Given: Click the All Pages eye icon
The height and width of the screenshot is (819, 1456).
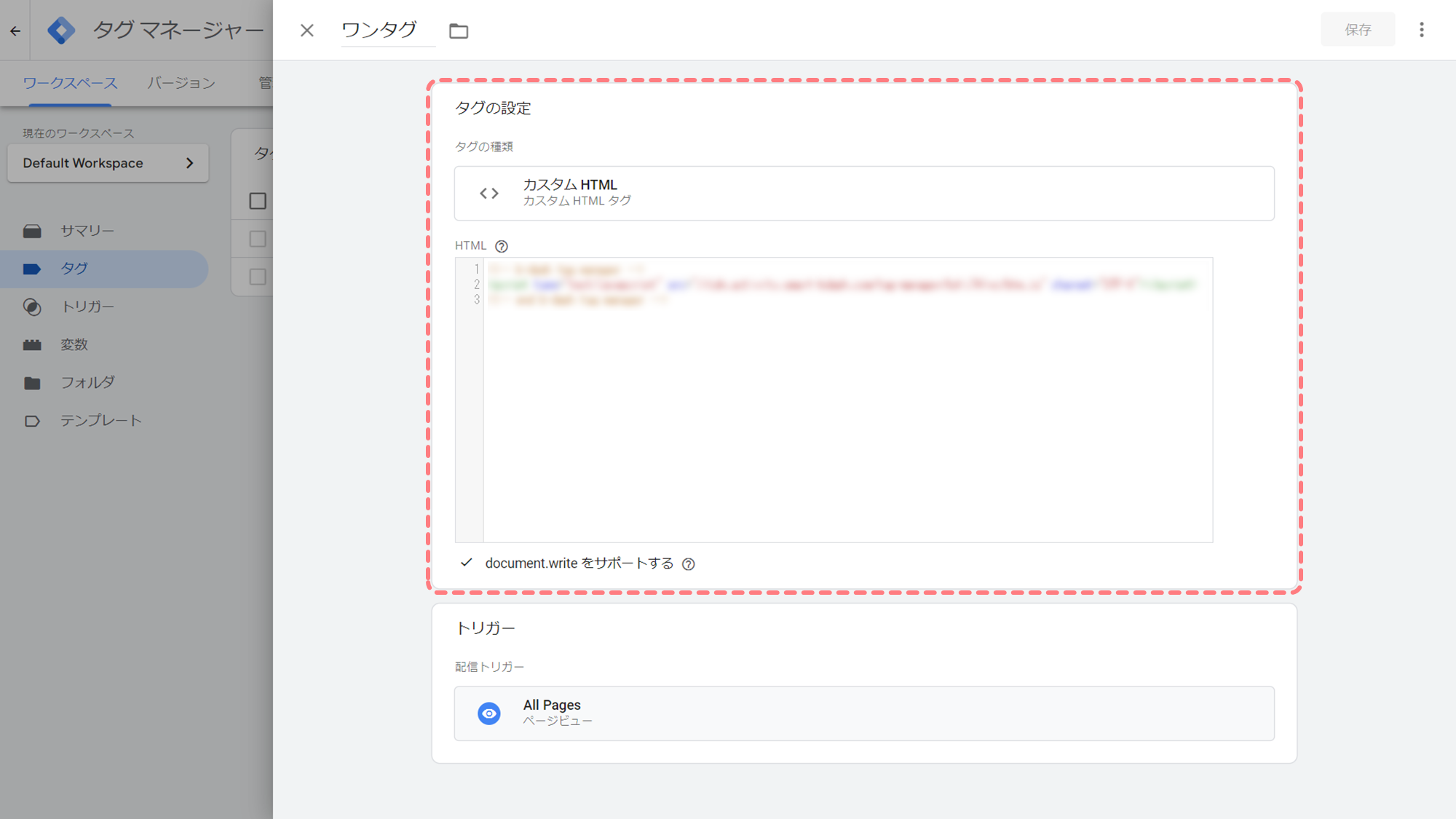Looking at the screenshot, I should [489, 713].
